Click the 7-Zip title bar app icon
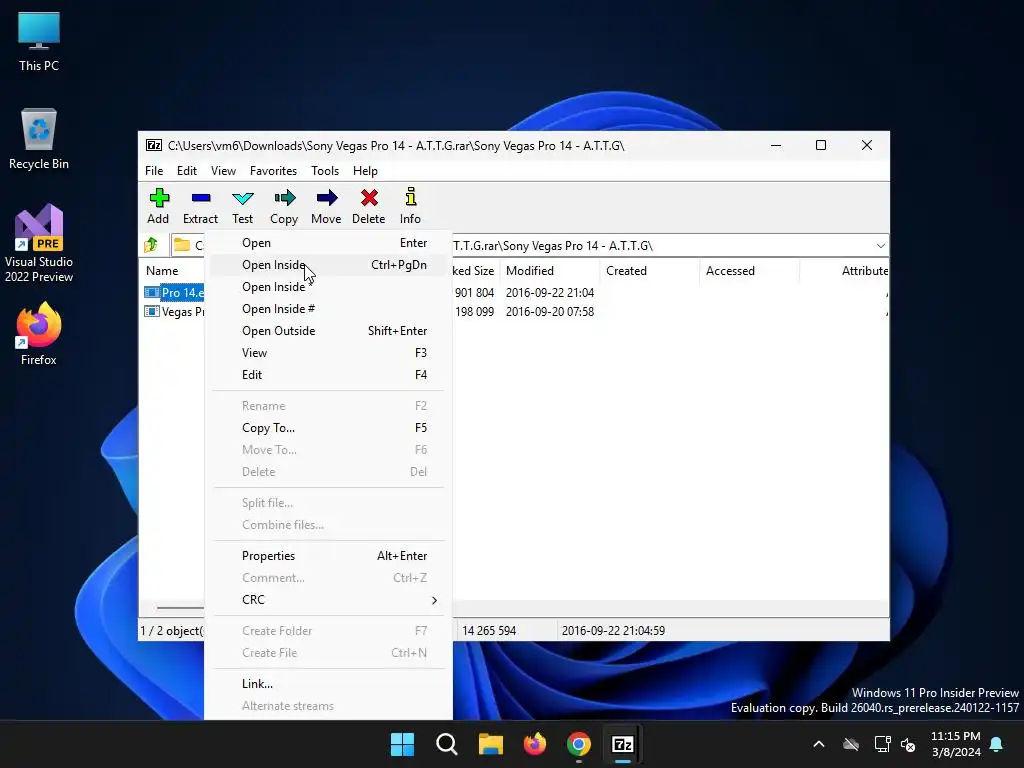Viewport: 1024px width, 768px height. click(x=153, y=145)
